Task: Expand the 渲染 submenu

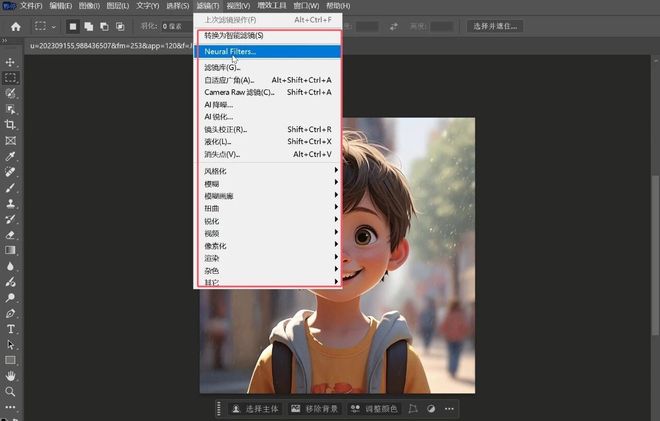Action: pyautogui.click(x=268, y=258)
